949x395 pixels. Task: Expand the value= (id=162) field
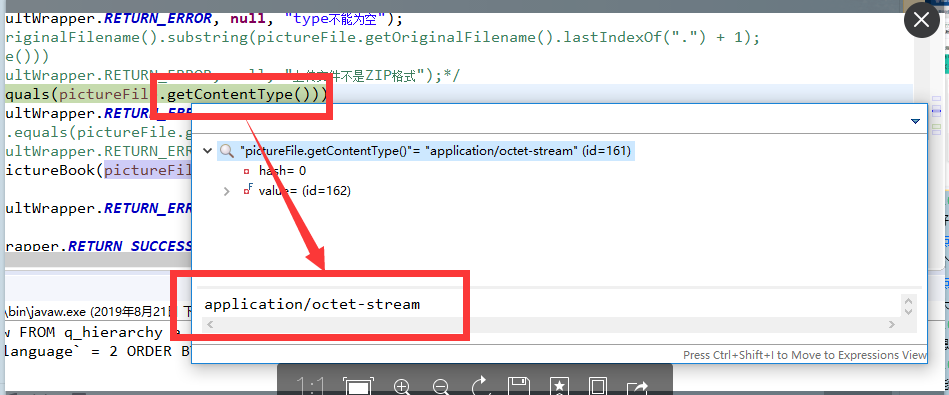pyautogui.click(x=227, y=191)
